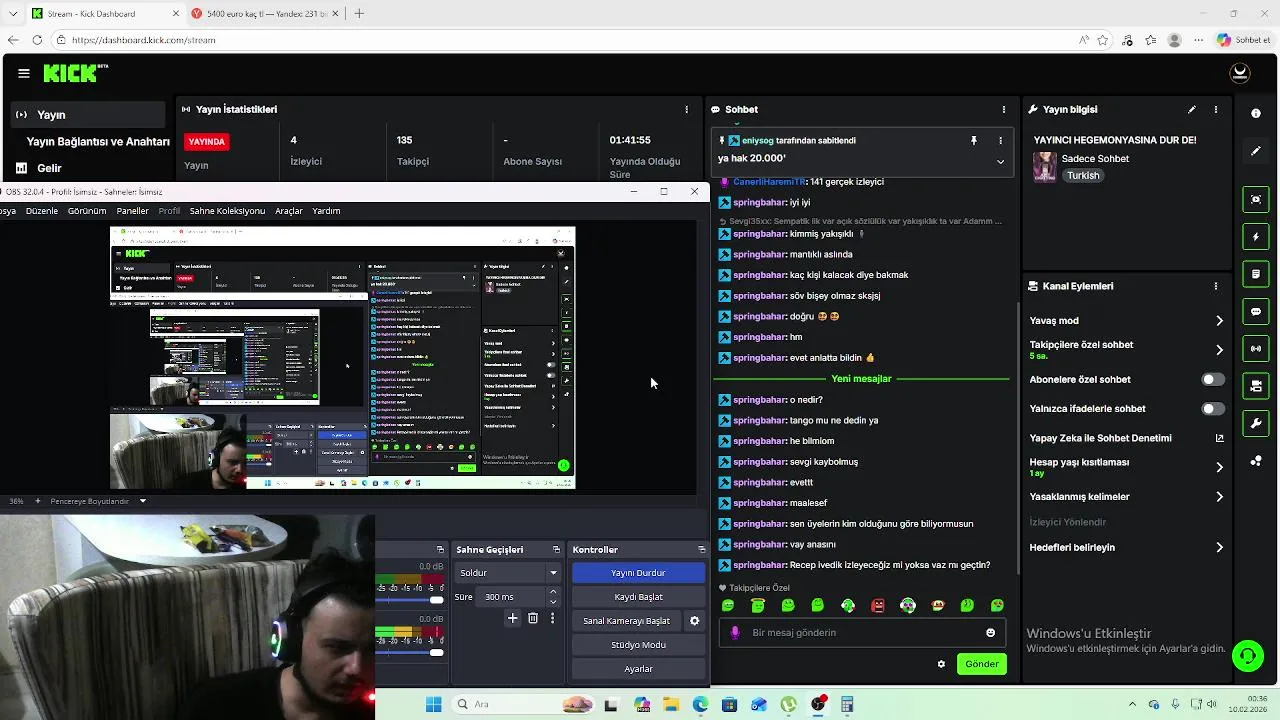Toggle Yalnızca ifadelerle sohbet switch
The width and height of the screenshot is (1280, 720).
1212,408
